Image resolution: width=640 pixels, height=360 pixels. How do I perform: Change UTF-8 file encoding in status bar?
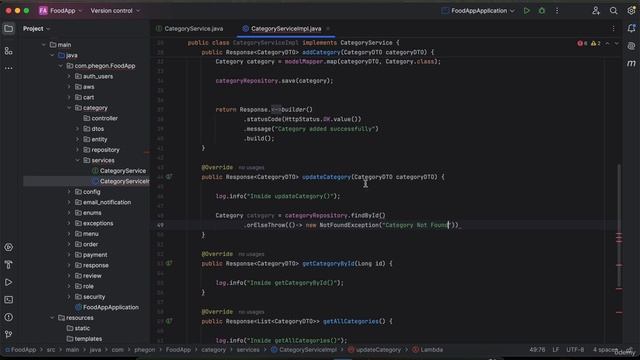click(x=575, y=350)
